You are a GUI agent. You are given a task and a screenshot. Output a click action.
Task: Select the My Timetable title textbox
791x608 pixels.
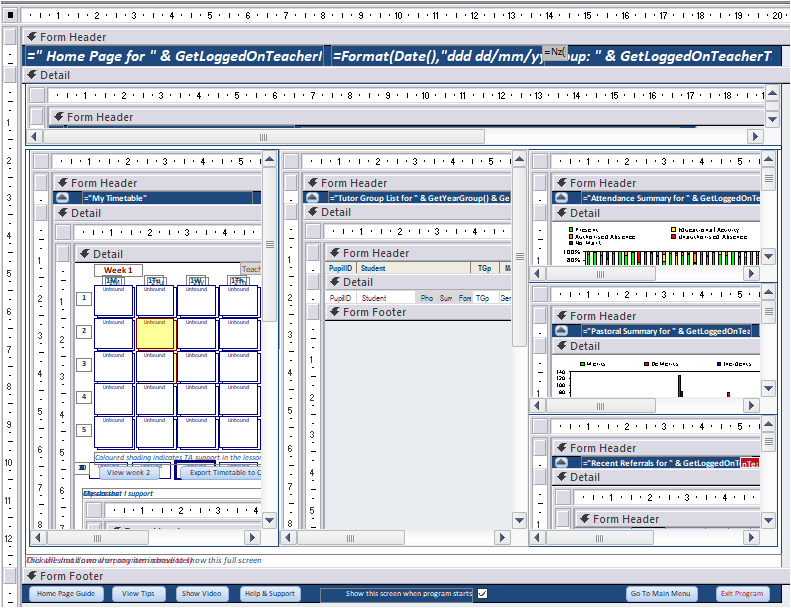coord(167,198)
